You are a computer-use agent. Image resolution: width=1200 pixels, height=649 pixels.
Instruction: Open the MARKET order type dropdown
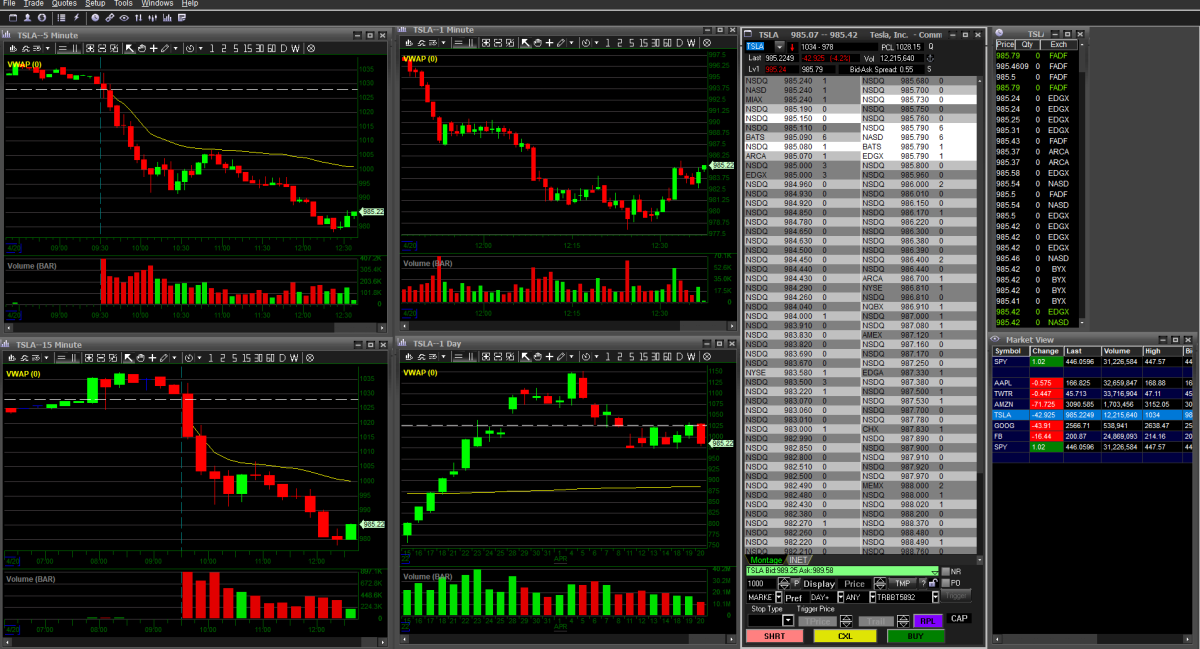click(777, 597)
